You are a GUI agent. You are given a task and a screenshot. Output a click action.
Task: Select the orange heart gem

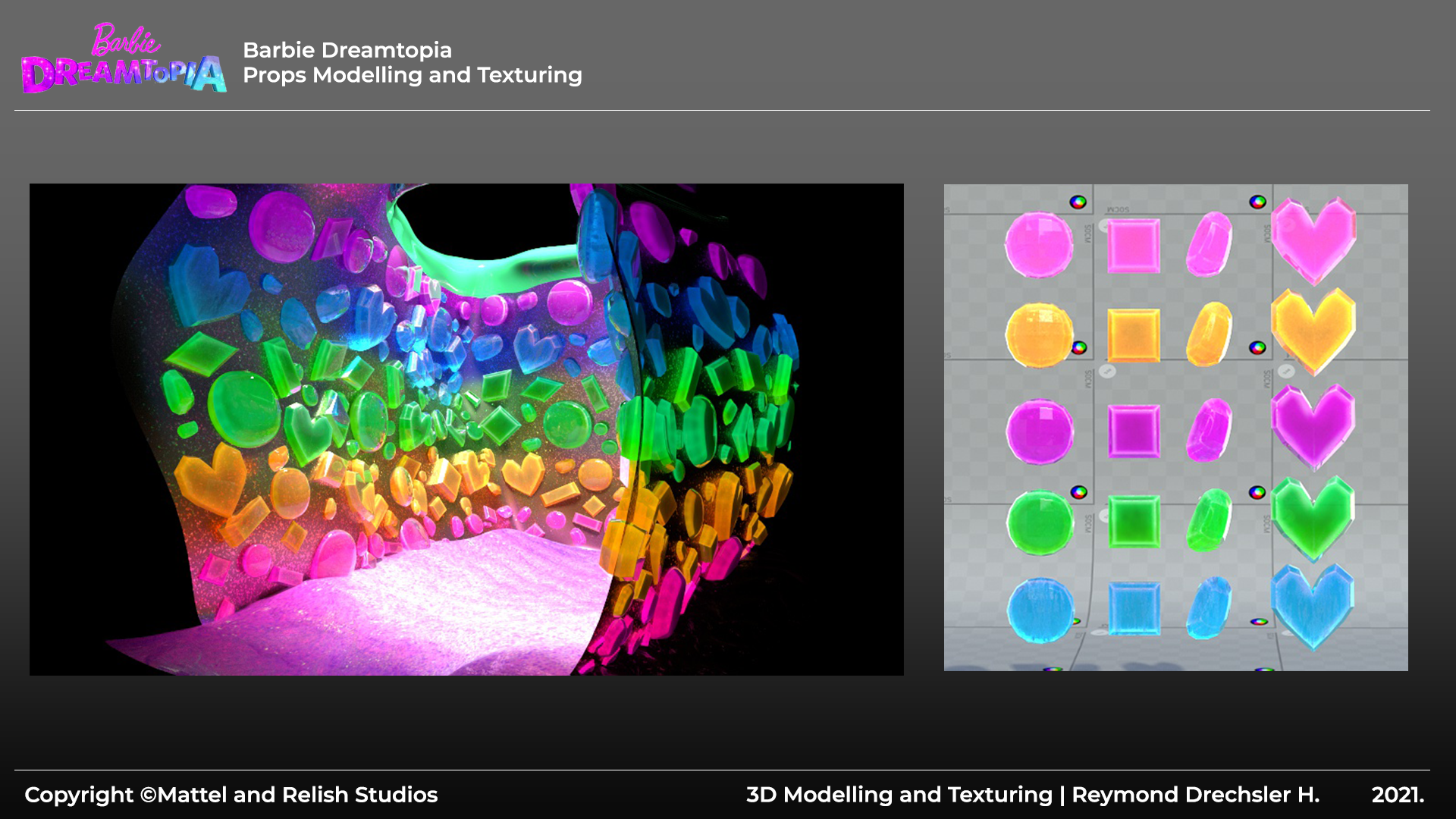(1313, 328)
